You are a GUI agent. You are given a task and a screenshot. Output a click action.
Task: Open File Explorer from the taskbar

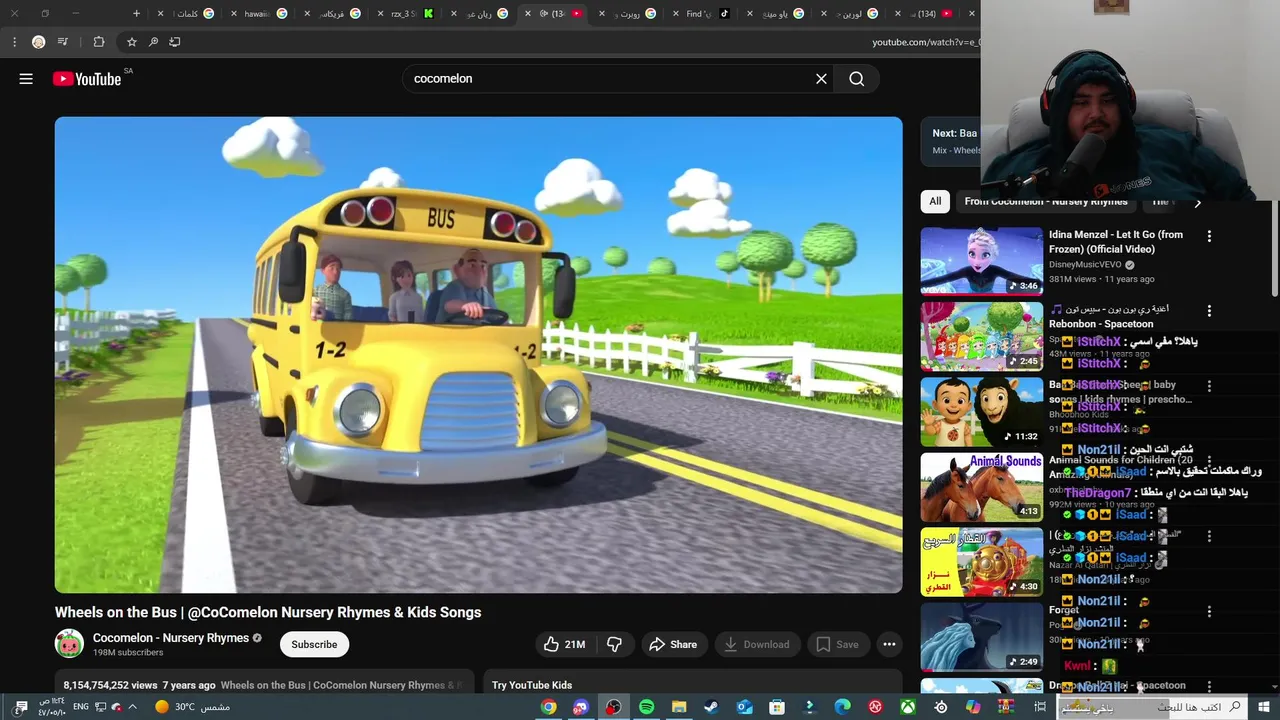[x=679, y=707]
